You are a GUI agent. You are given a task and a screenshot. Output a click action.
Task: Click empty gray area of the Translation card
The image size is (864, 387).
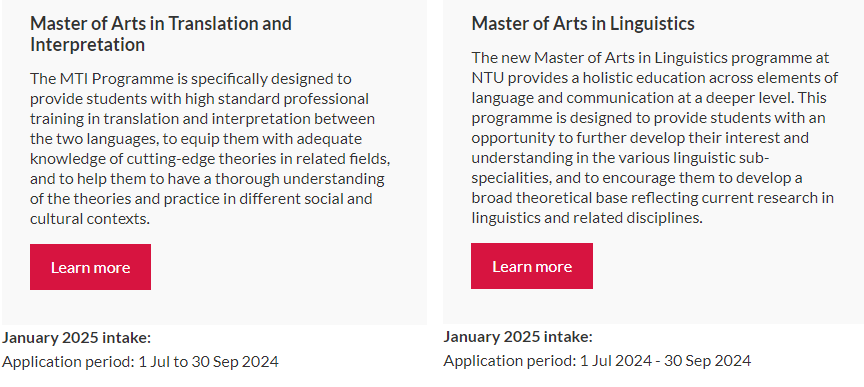pos(287,276)
